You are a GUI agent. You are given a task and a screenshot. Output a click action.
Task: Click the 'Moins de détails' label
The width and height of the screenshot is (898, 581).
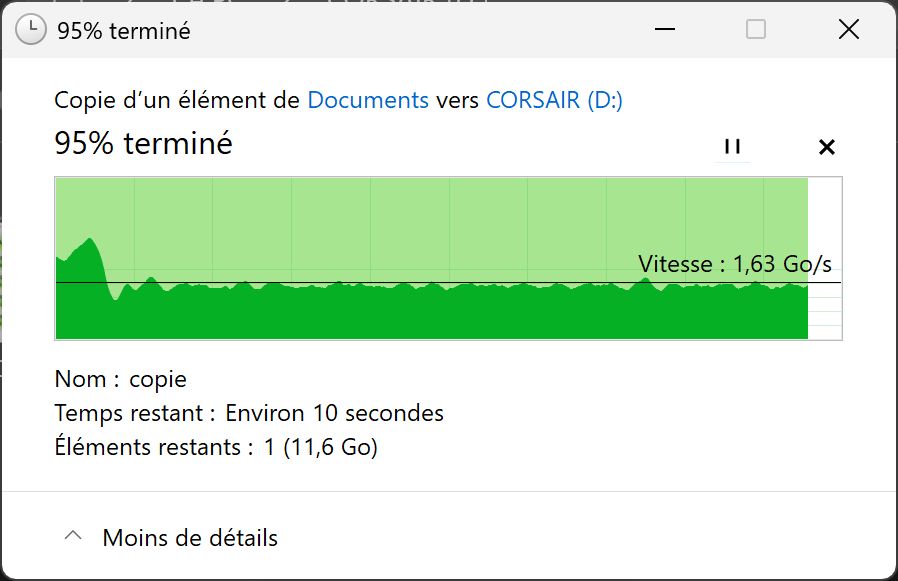190,538
